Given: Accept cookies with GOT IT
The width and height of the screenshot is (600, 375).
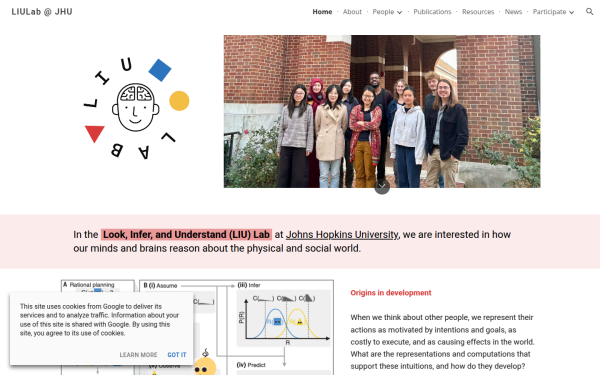Looking at the screenshot, I should tap(177, 355).
